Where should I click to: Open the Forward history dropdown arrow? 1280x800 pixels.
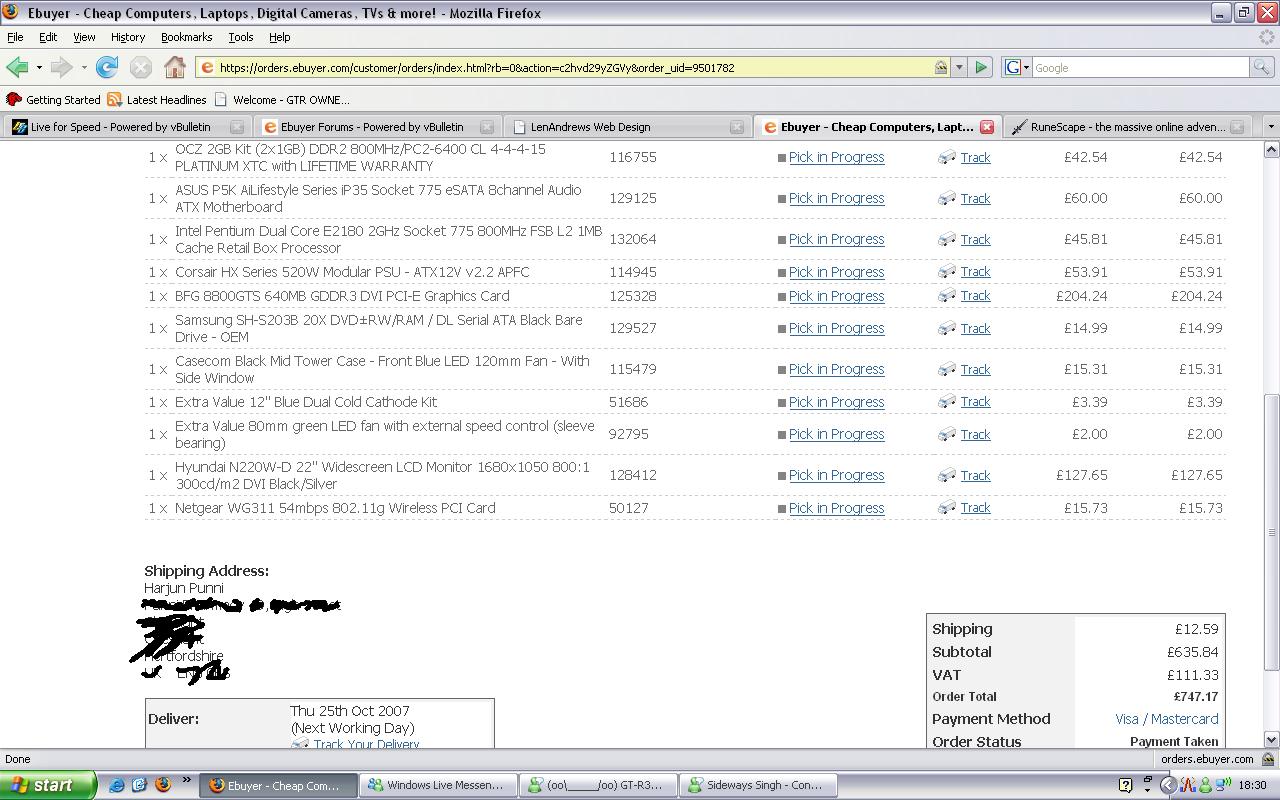[x=84, y=67]
